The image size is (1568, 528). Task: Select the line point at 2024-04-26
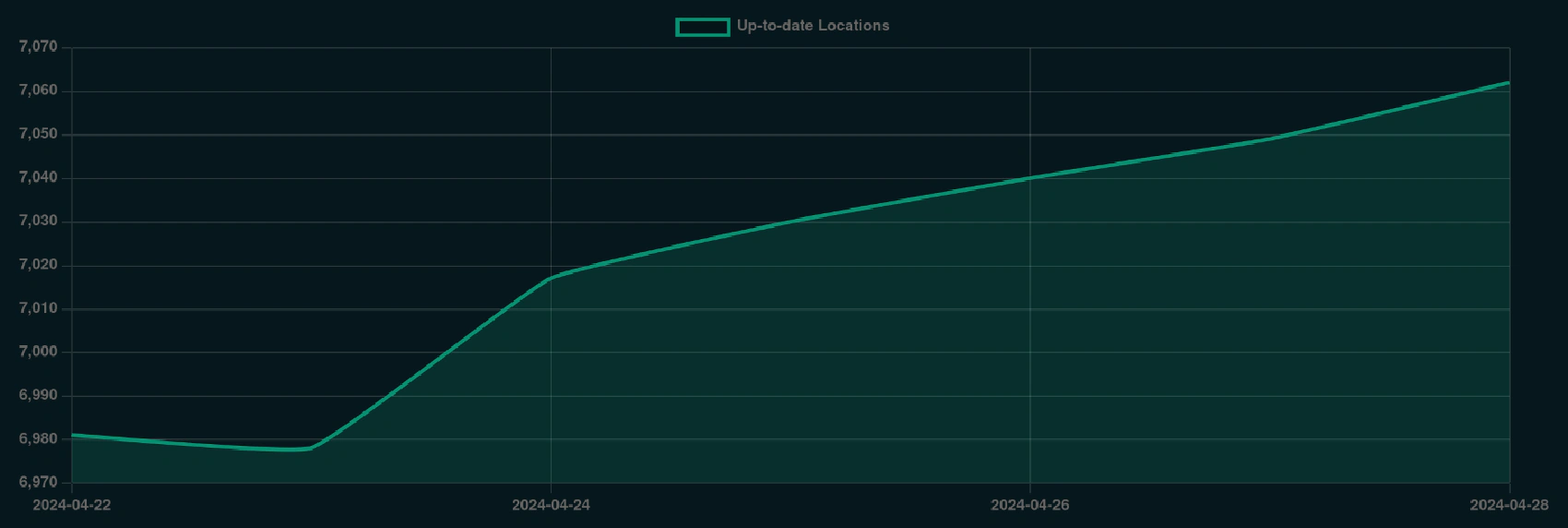click(1029, 178)
